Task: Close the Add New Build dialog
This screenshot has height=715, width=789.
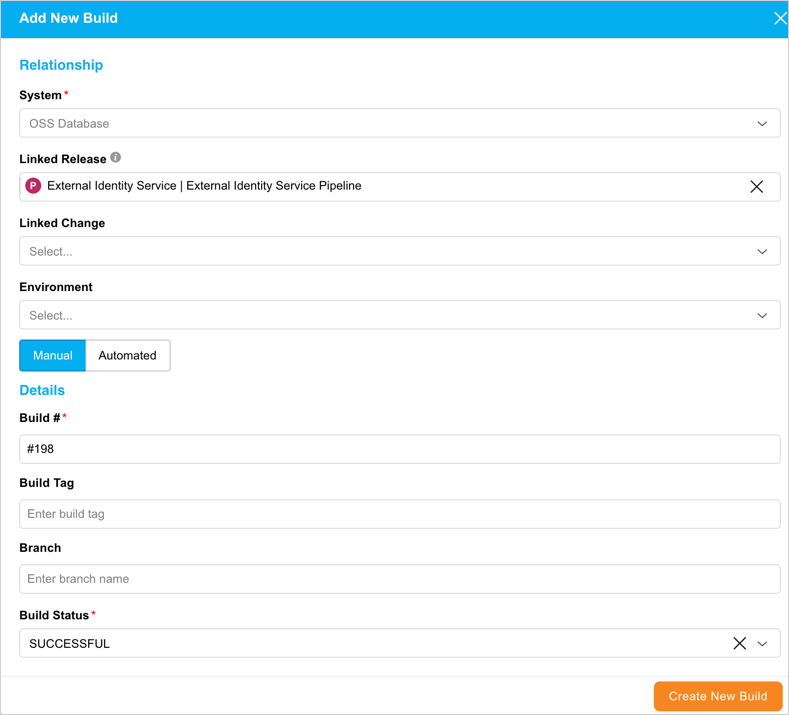Action: [x=779, y=19]
